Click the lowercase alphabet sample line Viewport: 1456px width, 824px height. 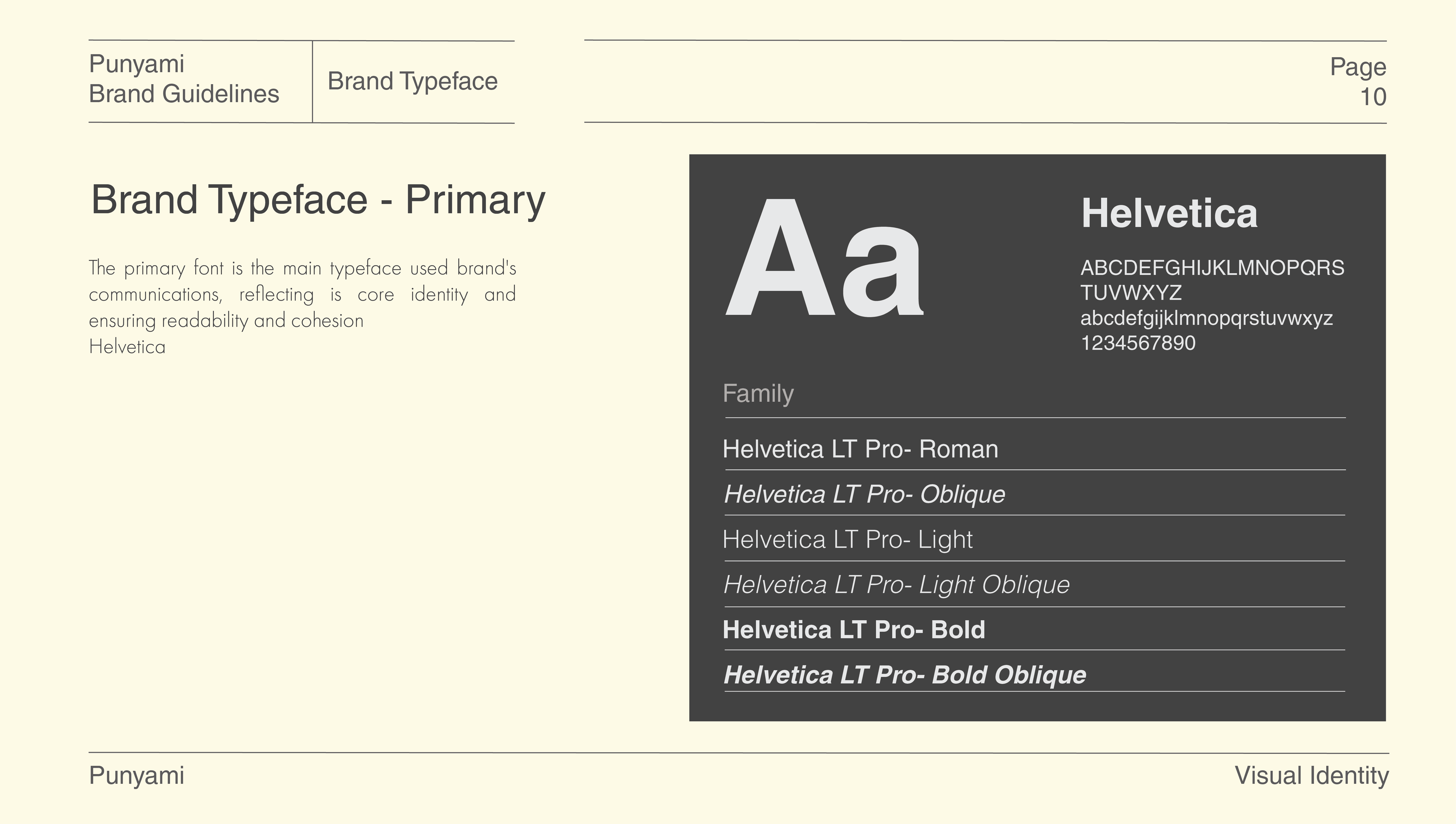point(1206,318)
